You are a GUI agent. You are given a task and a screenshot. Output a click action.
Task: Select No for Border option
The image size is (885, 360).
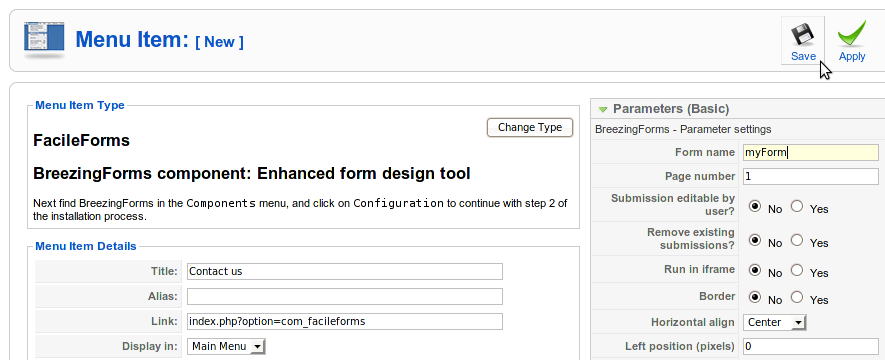755,297
